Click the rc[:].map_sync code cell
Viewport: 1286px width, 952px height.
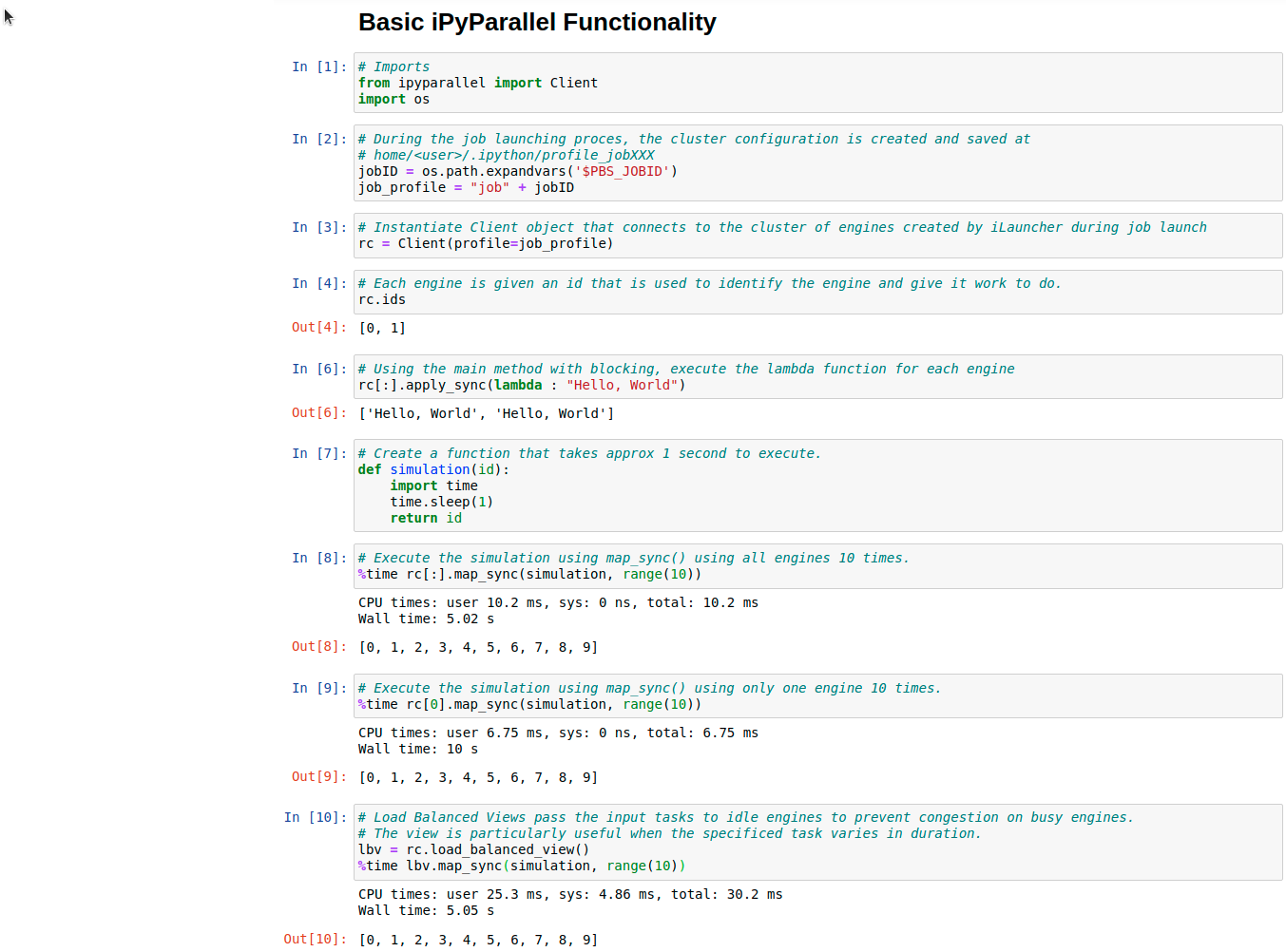817,566
